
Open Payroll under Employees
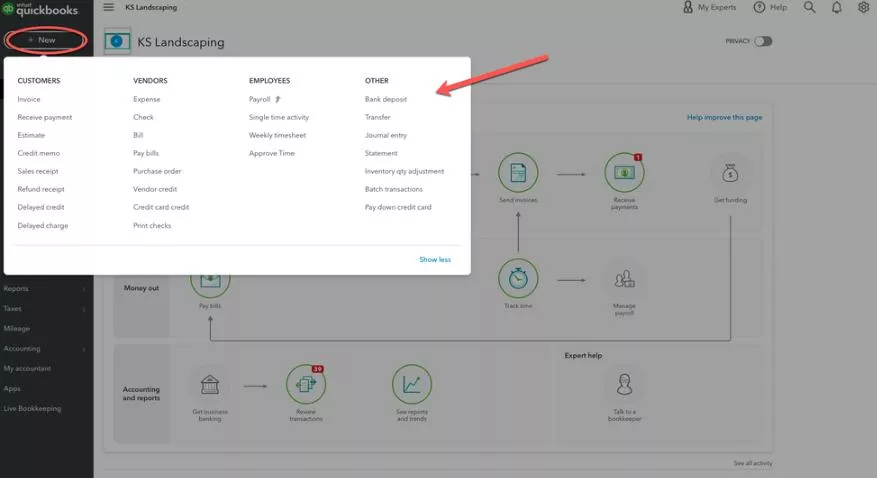[260, 100]
